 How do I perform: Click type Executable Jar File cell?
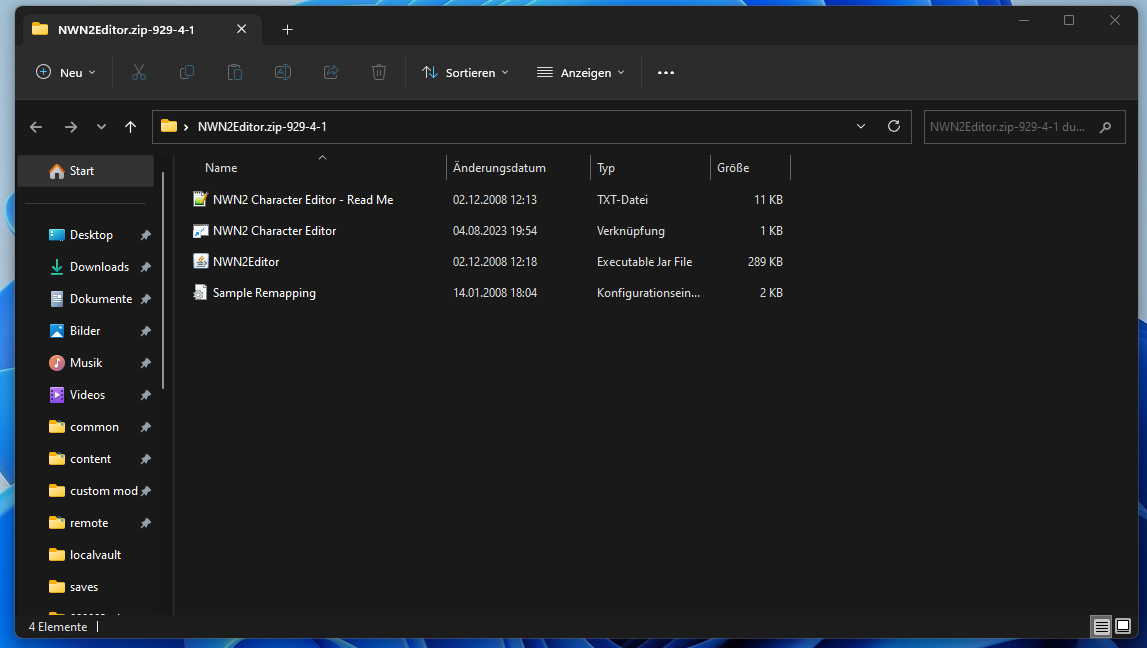click(644, 262)
